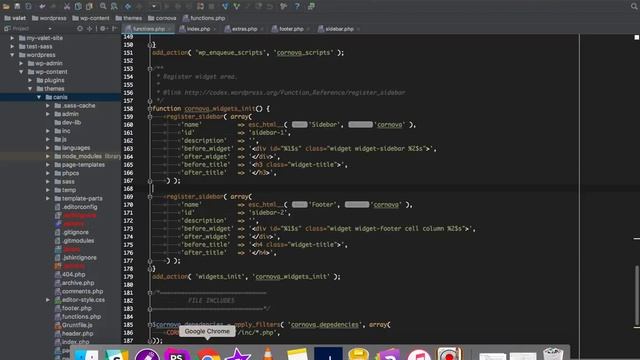The height and width of the screenshot is (360, 640).
Task: Click the themes breadcrumb
Action: point(129,18)
